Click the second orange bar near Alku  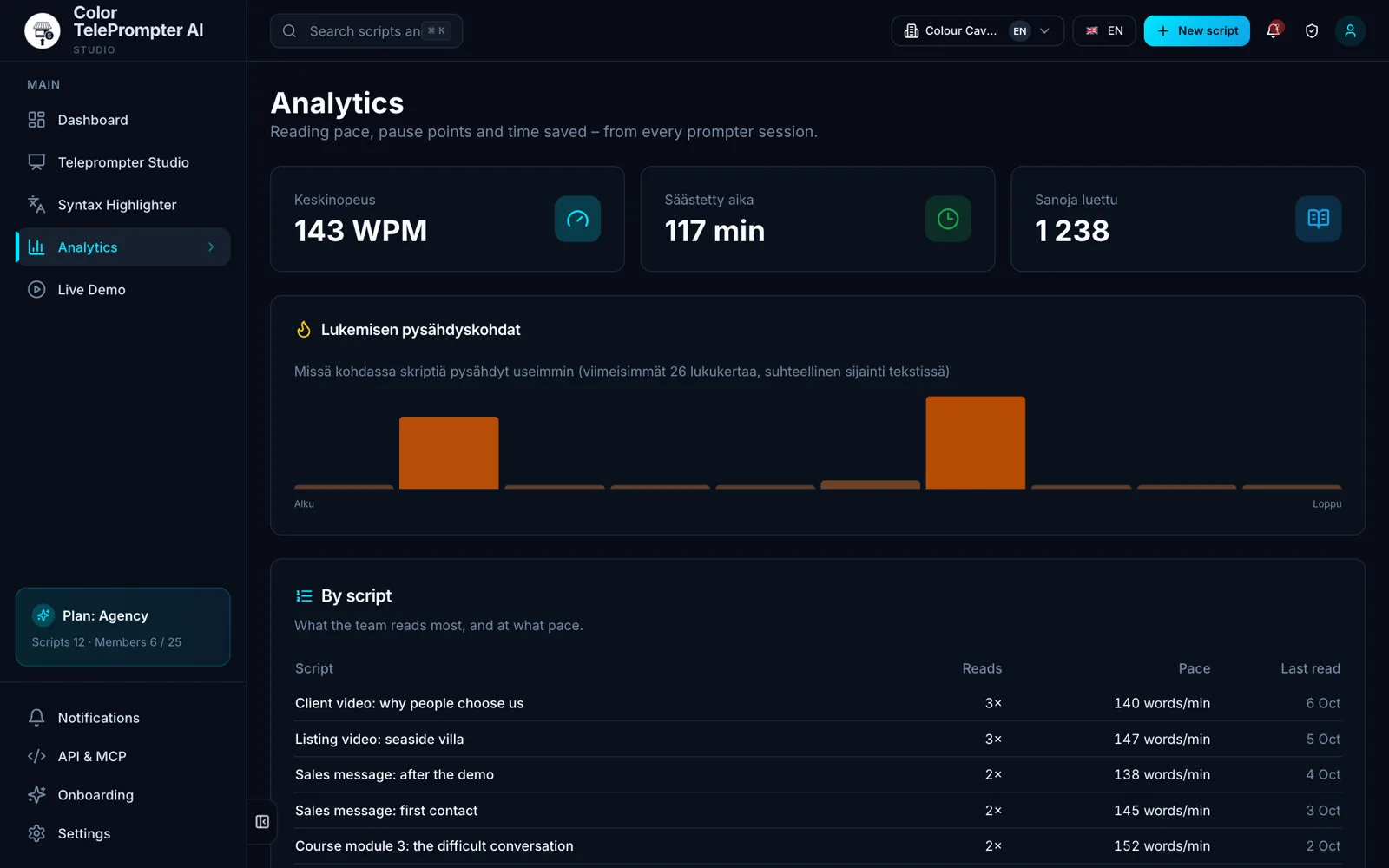pyautogui.click(x=449, y=452)
